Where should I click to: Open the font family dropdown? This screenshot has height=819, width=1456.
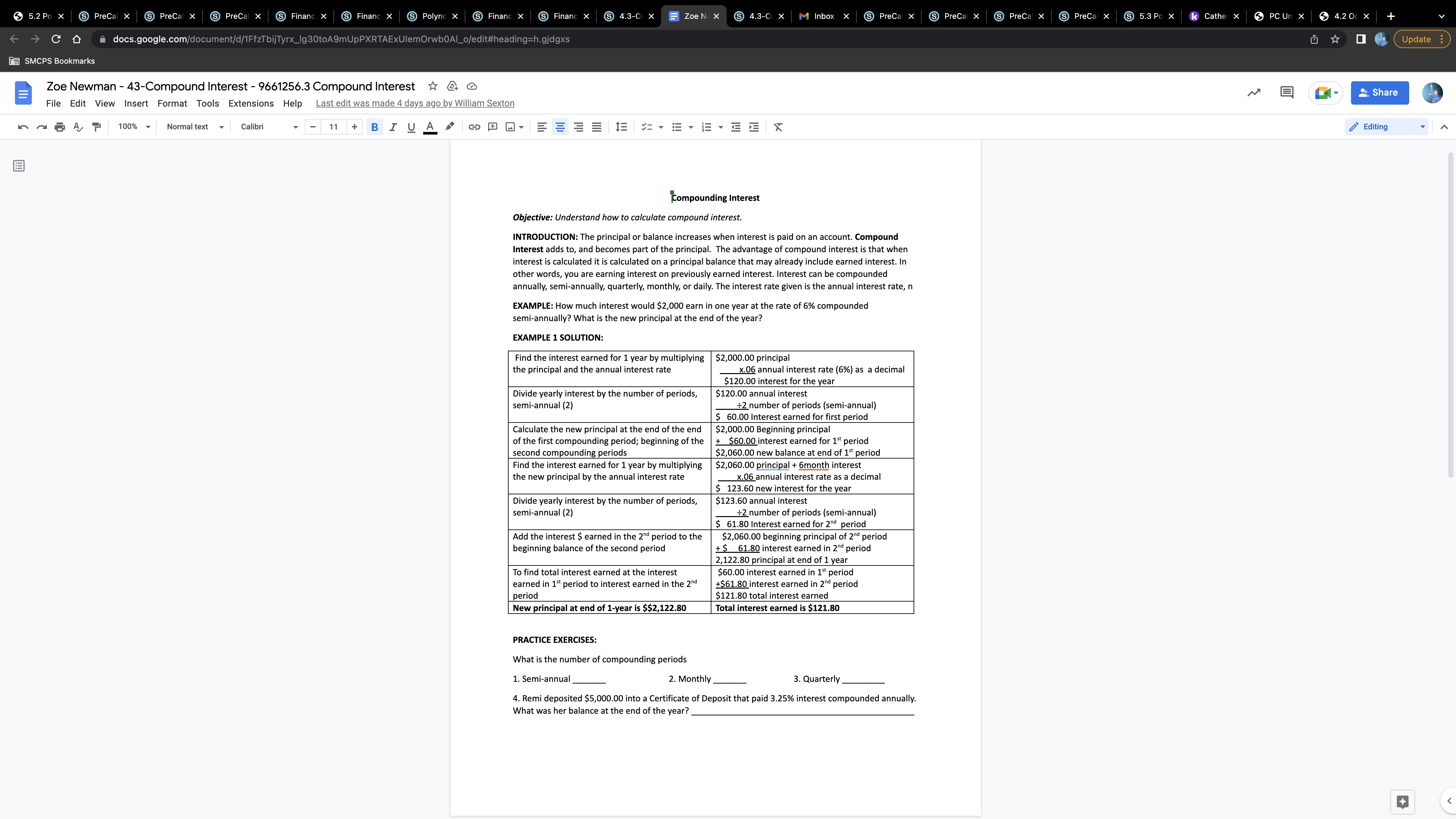pos(267,127)
